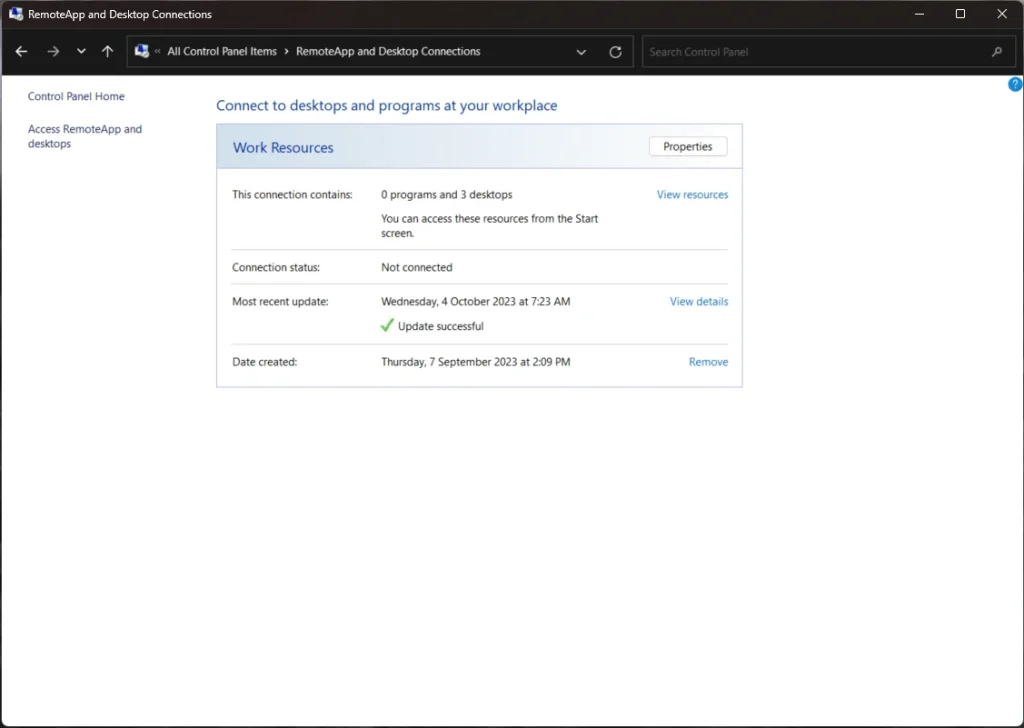The height and width of the screenshot is (728, 1024).
Task: Click the 'Not connected' status text
Action: [x=417, y=267]
